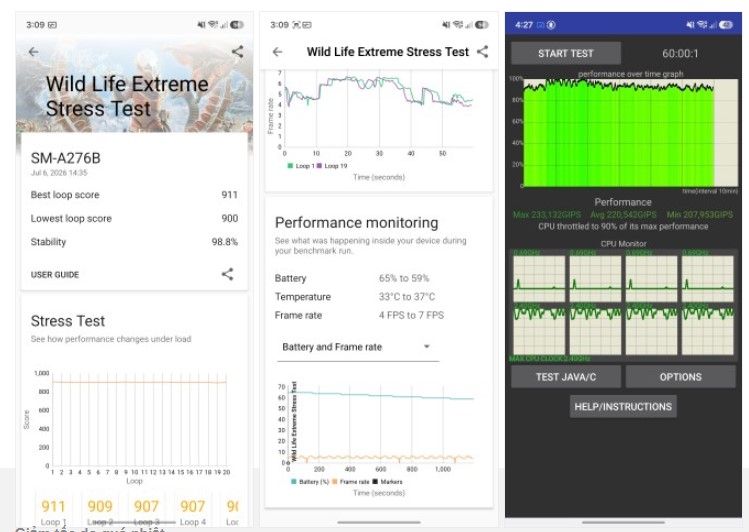Image resolution: width=749 pixels, height=532 pixels.
Task: Click the Frame rate legend entry in the battery chart
Action: (351, 481)
